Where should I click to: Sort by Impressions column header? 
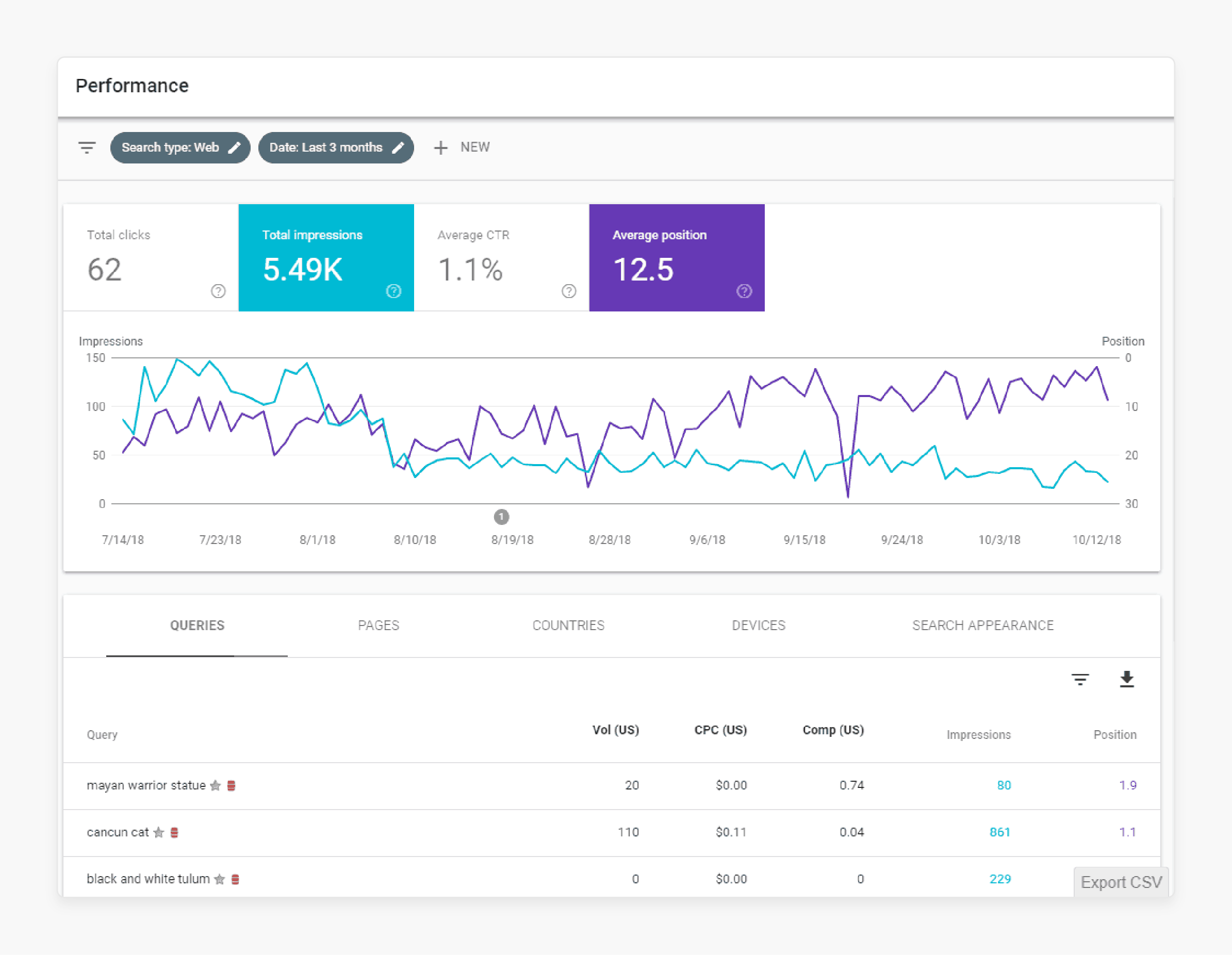coord(978,735)
